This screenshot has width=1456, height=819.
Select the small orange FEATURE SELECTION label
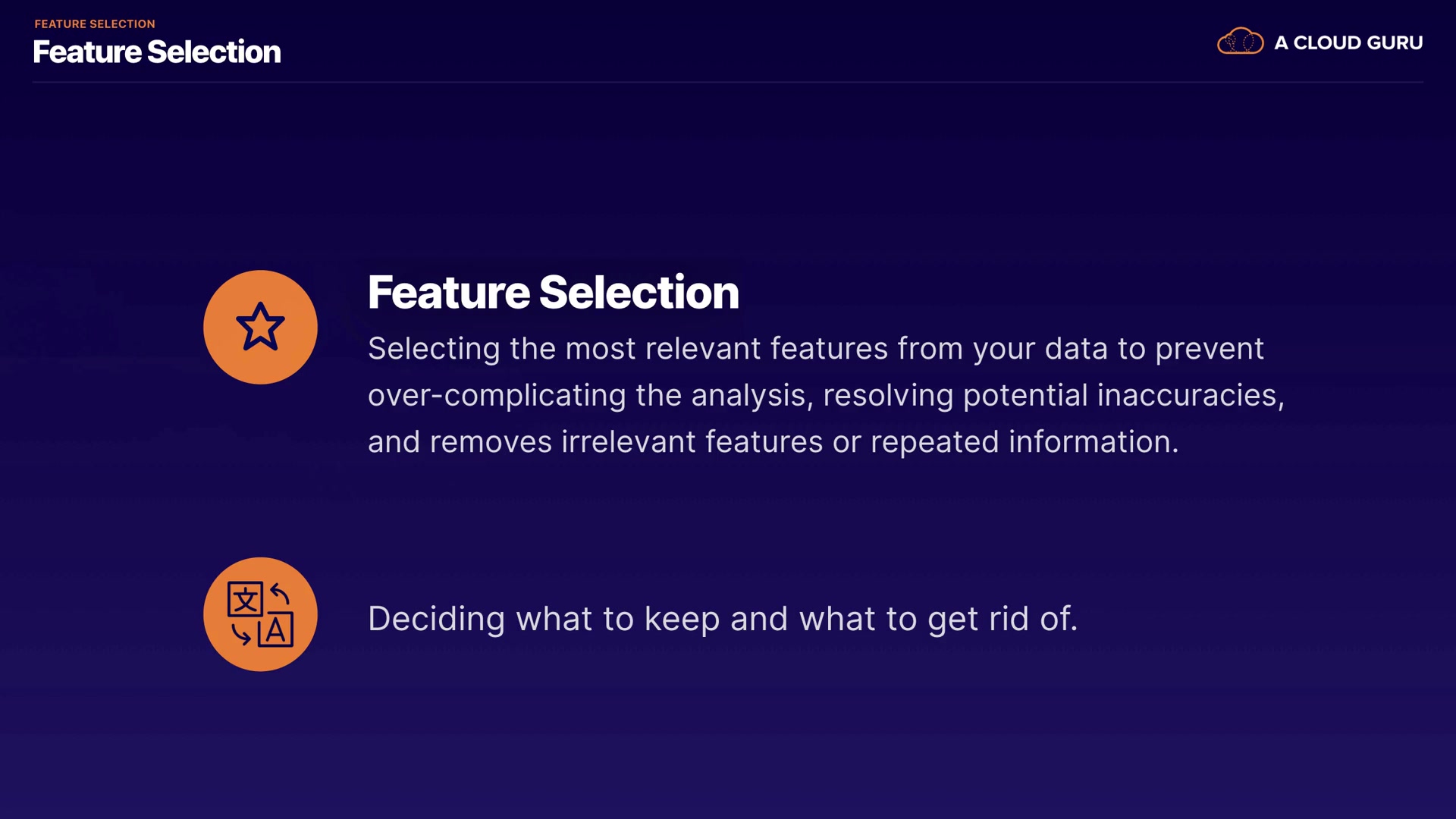click(95, 24)
